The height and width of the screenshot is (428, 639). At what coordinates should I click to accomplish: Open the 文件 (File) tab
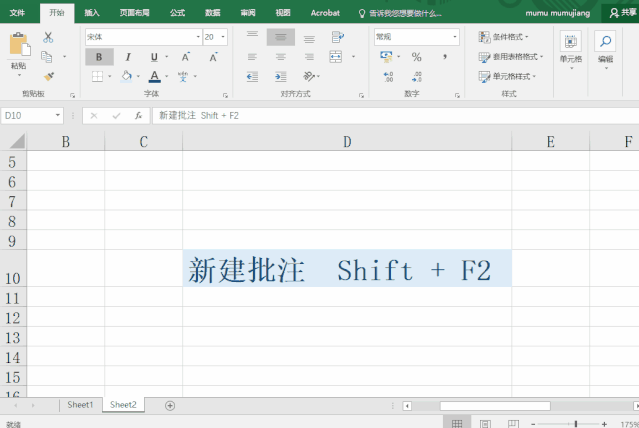point(17,13)
